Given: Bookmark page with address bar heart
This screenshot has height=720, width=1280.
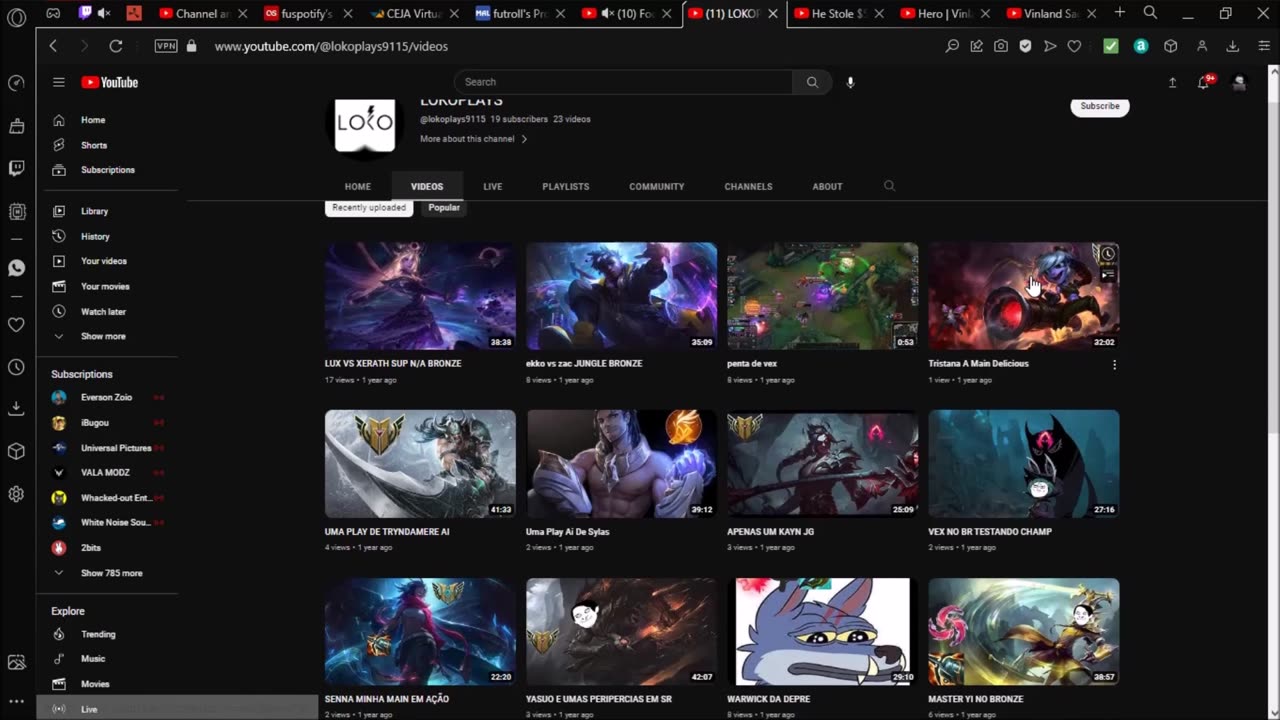Looking at the screenshot, I should coord(1074,46).
